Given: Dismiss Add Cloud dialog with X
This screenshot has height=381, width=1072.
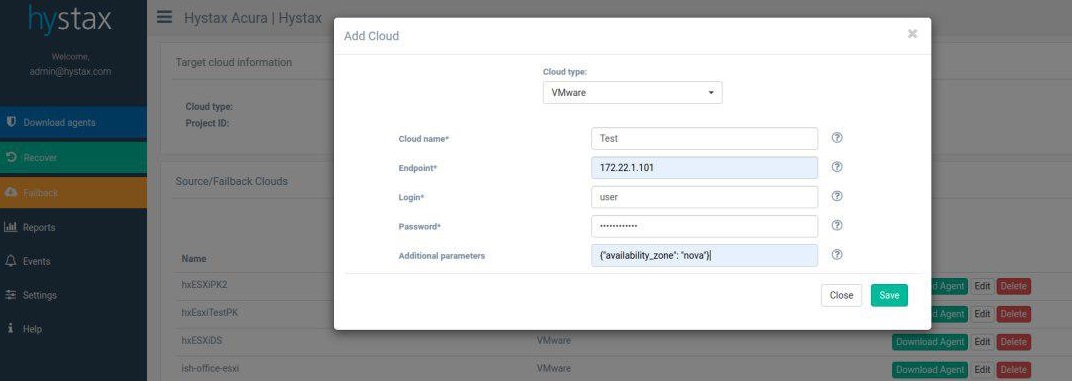Looking at the screenshot, I should tap(912, 34).
